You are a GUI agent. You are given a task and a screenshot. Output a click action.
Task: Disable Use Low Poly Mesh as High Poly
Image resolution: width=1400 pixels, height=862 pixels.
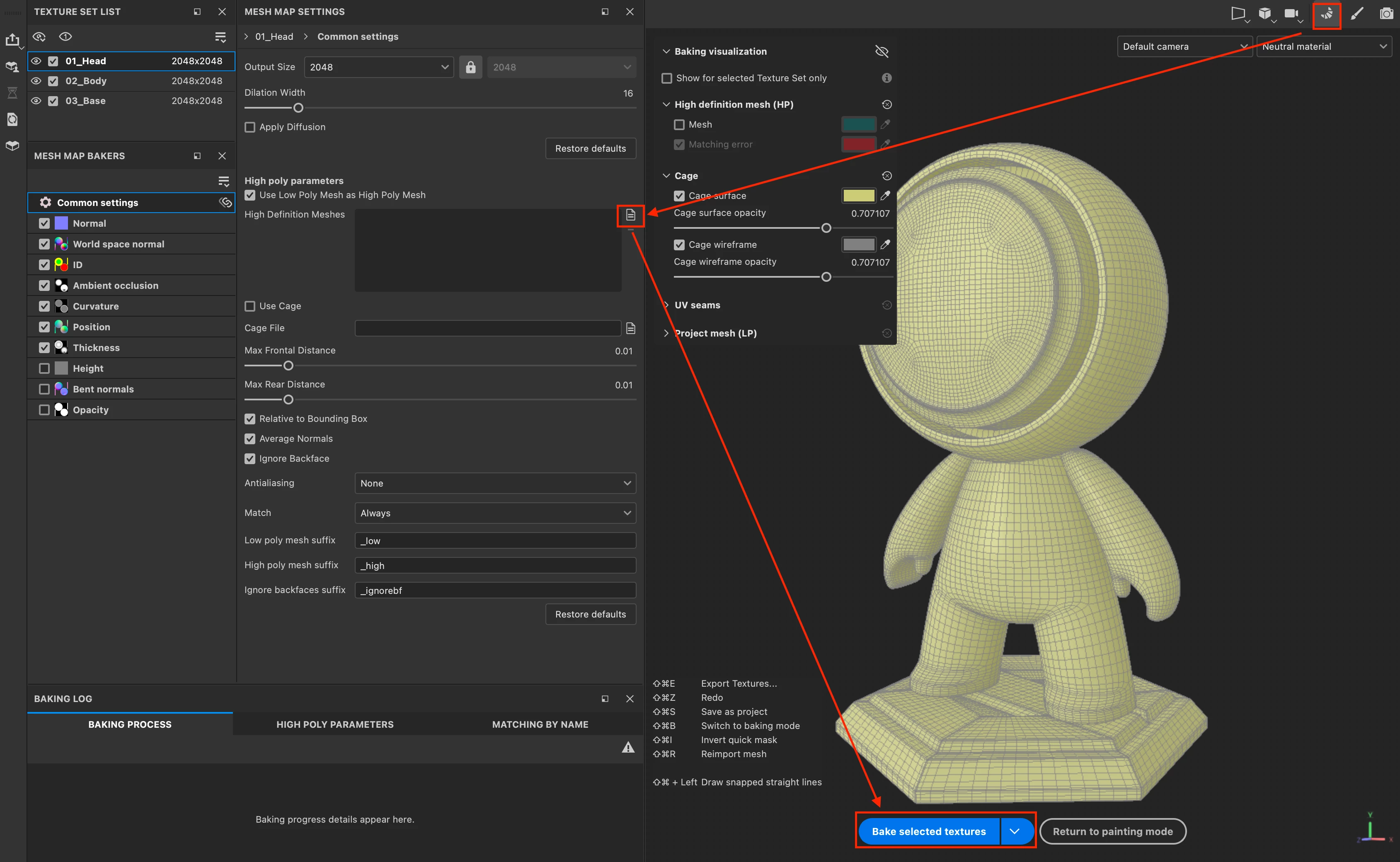(x=249, y=195)
